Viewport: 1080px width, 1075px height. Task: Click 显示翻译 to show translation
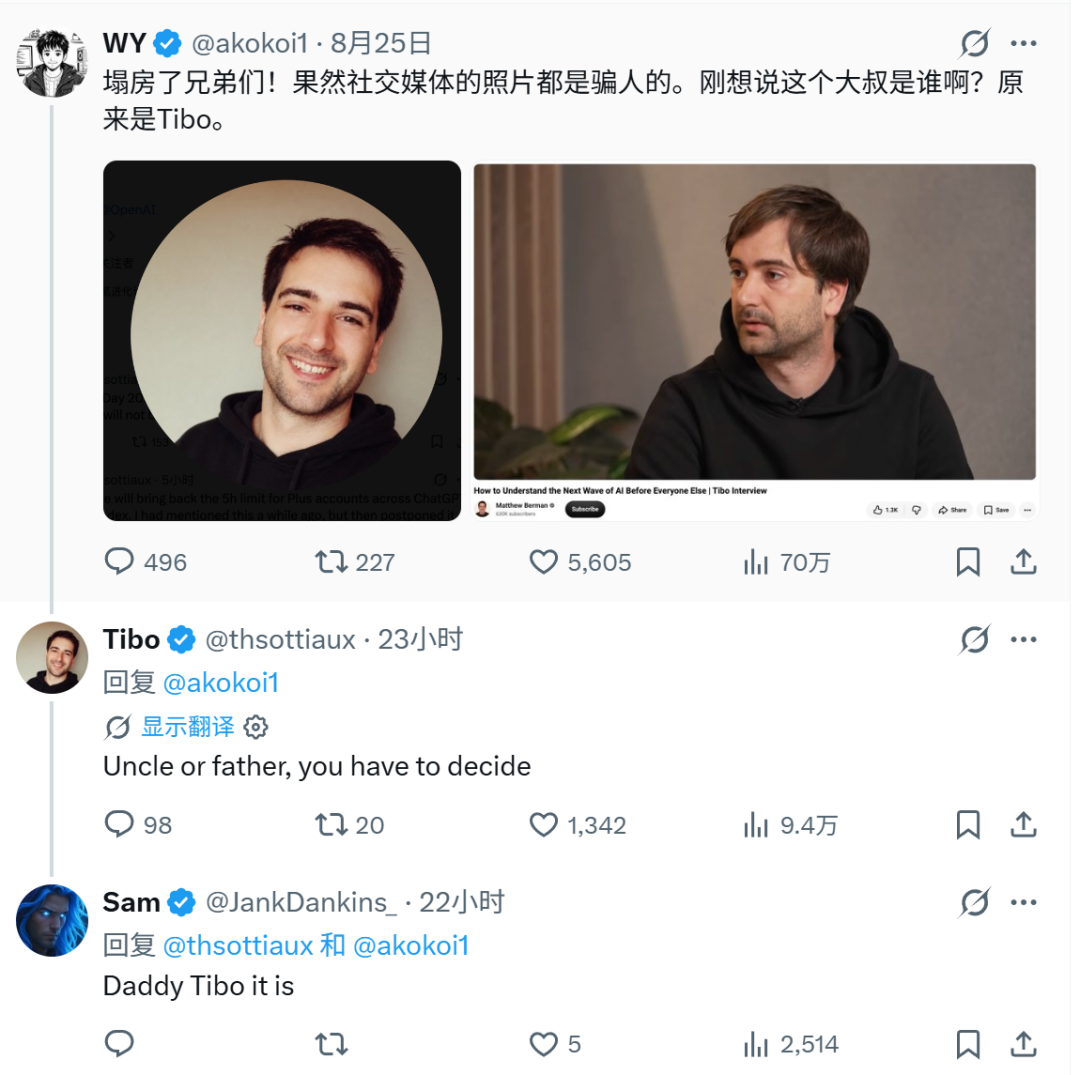187,727
